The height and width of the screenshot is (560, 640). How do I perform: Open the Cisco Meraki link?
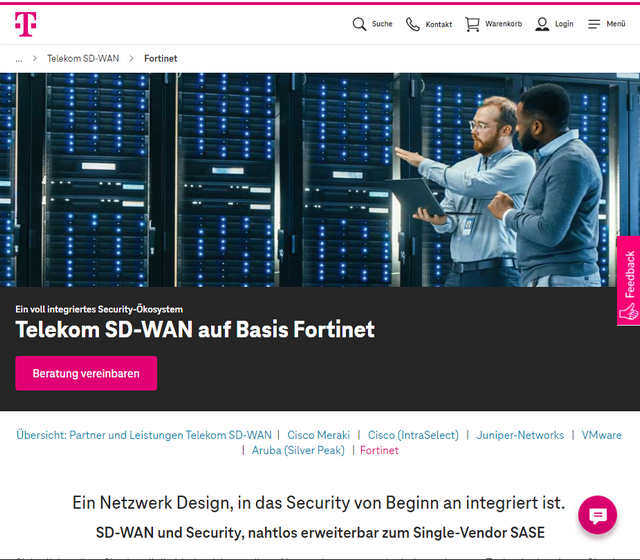[x=318, y=435]
